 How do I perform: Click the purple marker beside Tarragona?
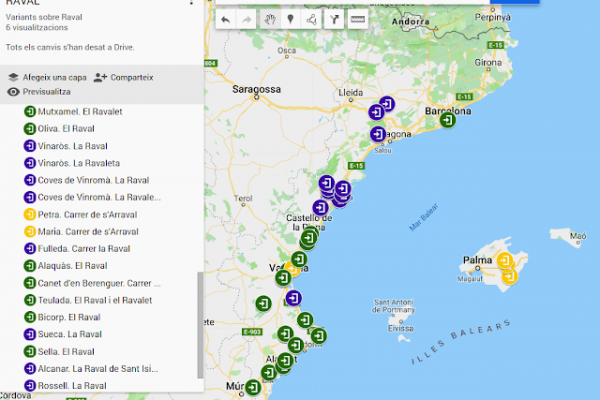(378, 134)
